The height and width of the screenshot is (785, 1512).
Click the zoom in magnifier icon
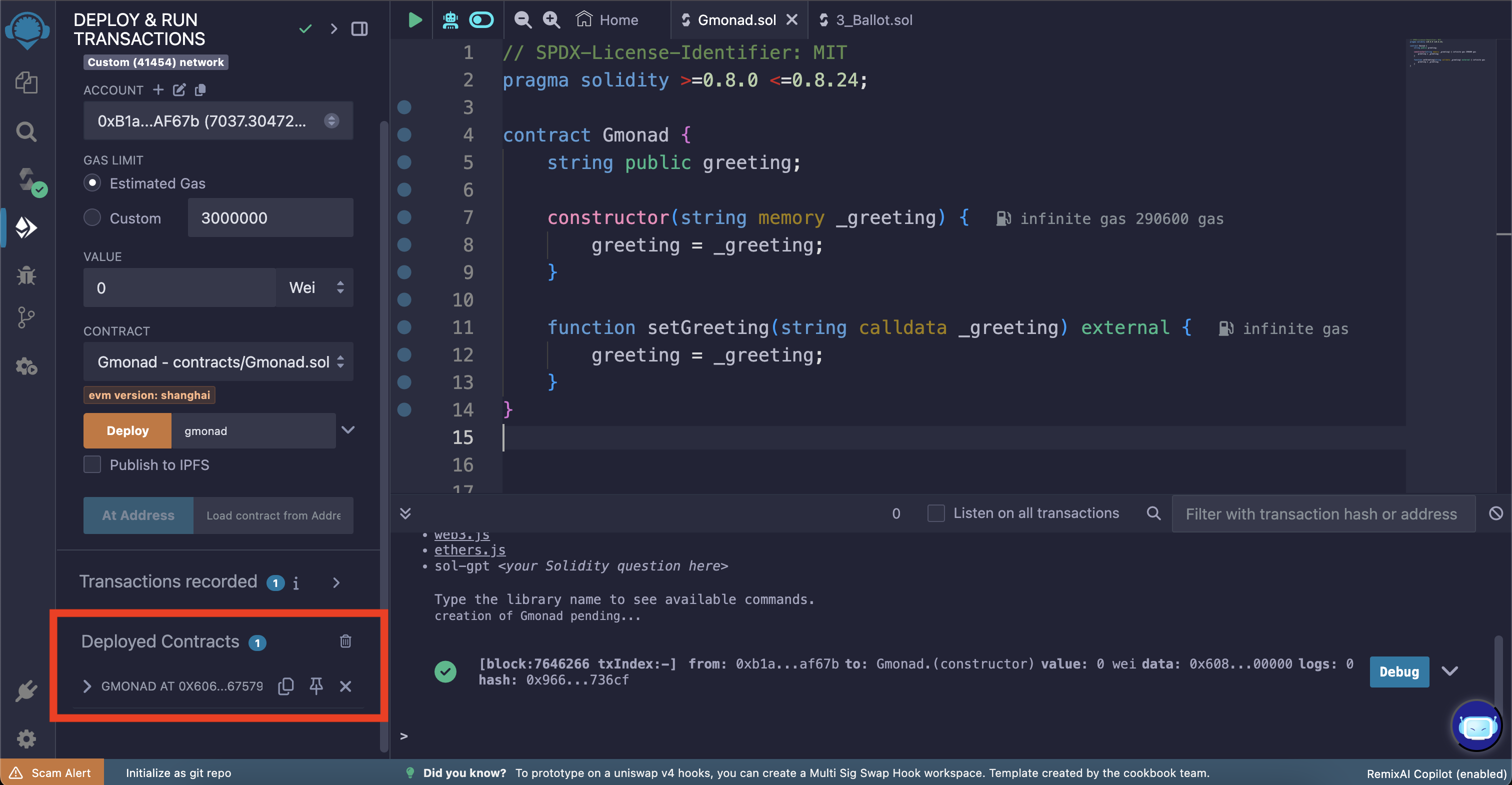coord(551,20)
